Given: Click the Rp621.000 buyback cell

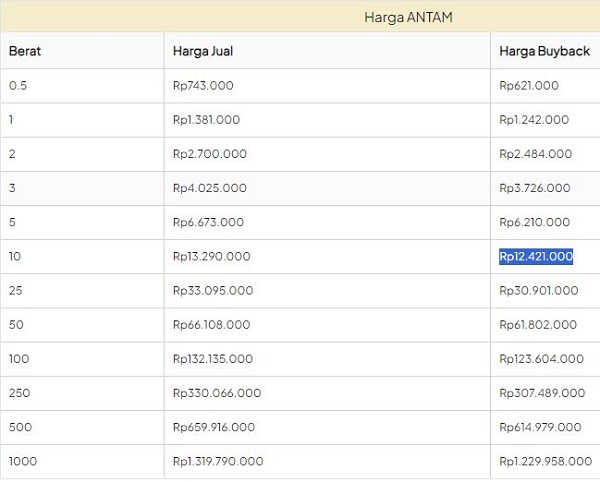Looking at the screenshot, I should coord(529,86).
